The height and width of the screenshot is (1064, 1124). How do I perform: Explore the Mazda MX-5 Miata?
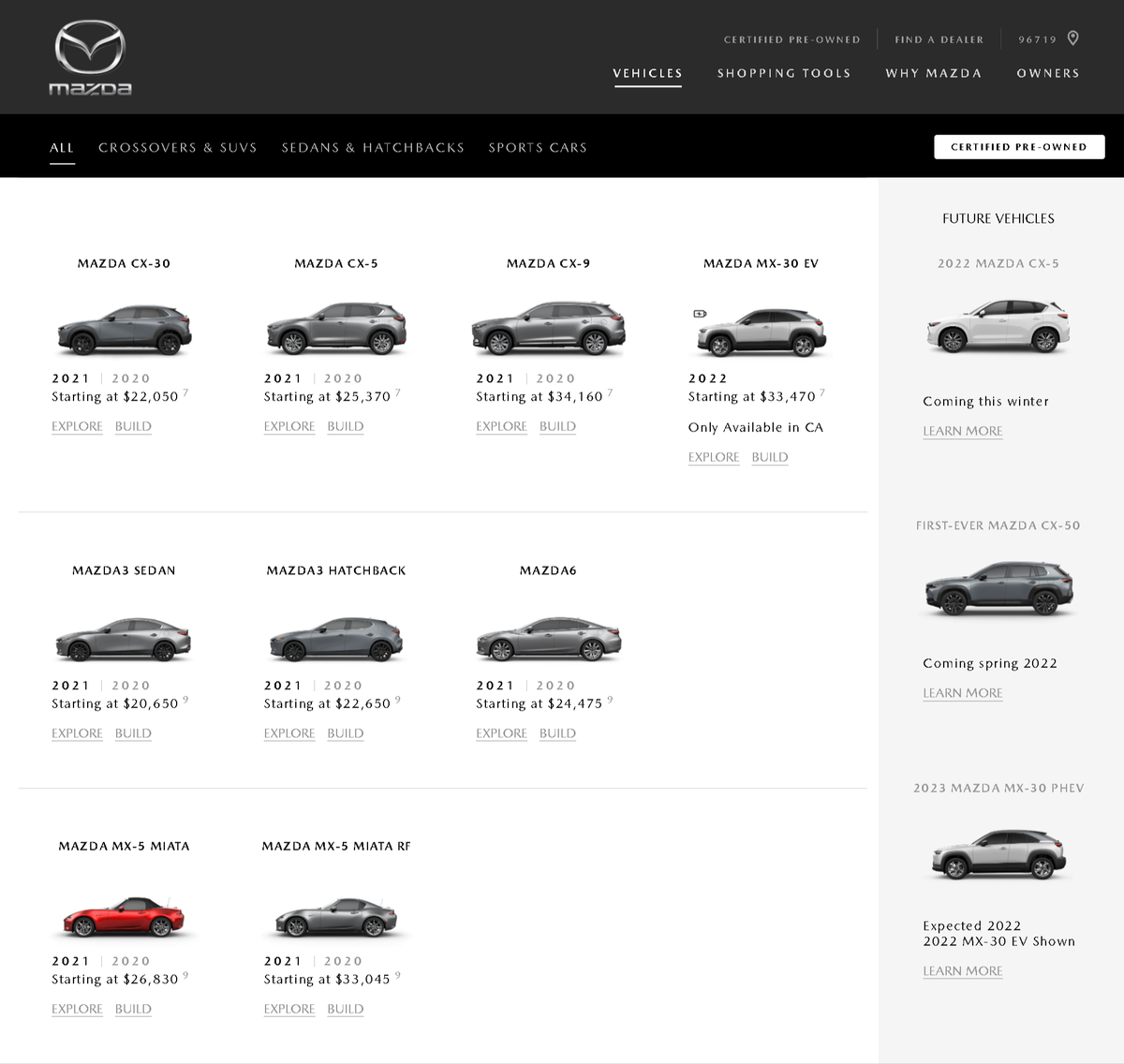[77, 1009]
